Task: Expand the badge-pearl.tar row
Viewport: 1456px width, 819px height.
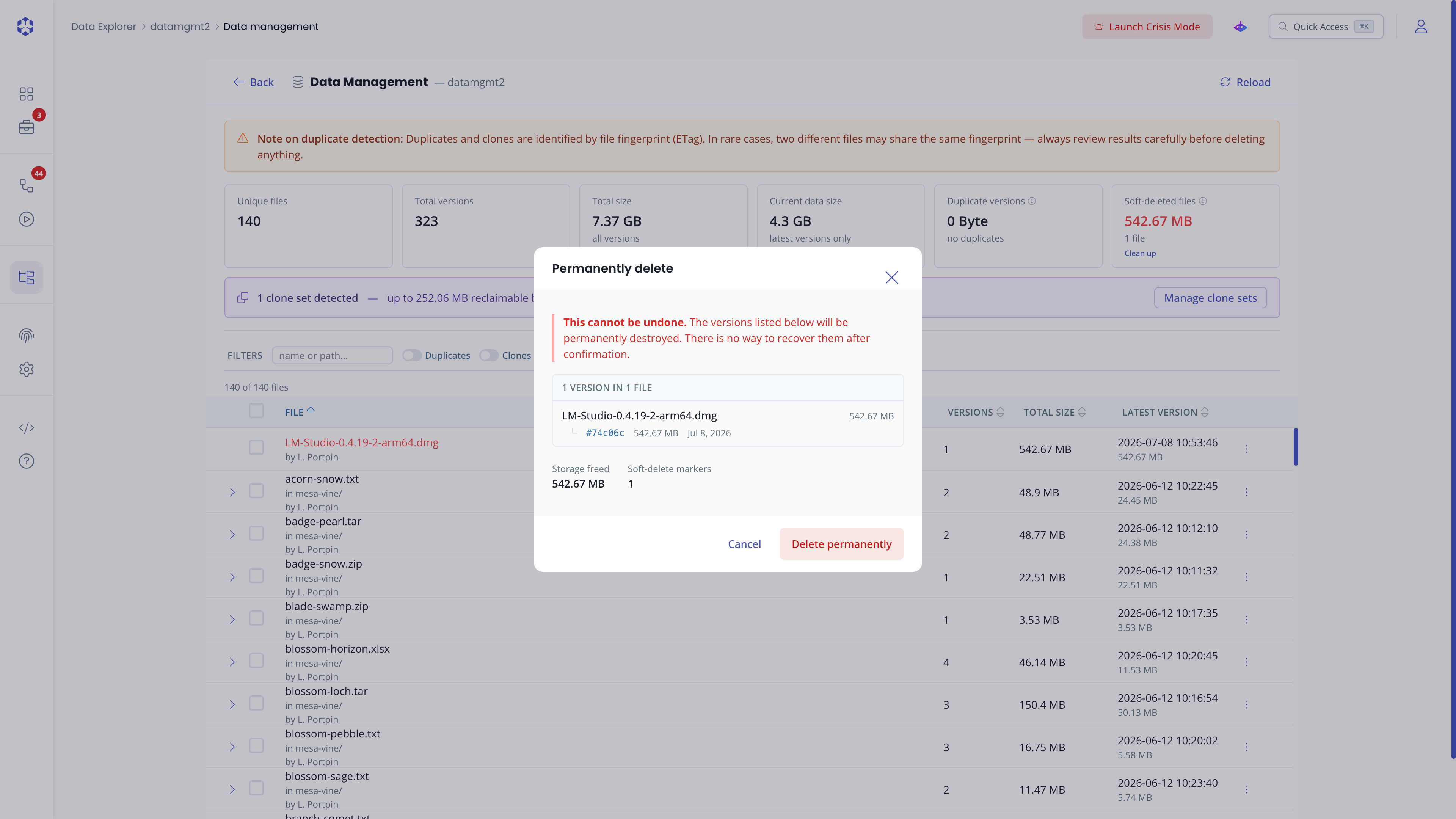Action: [232, 535]
